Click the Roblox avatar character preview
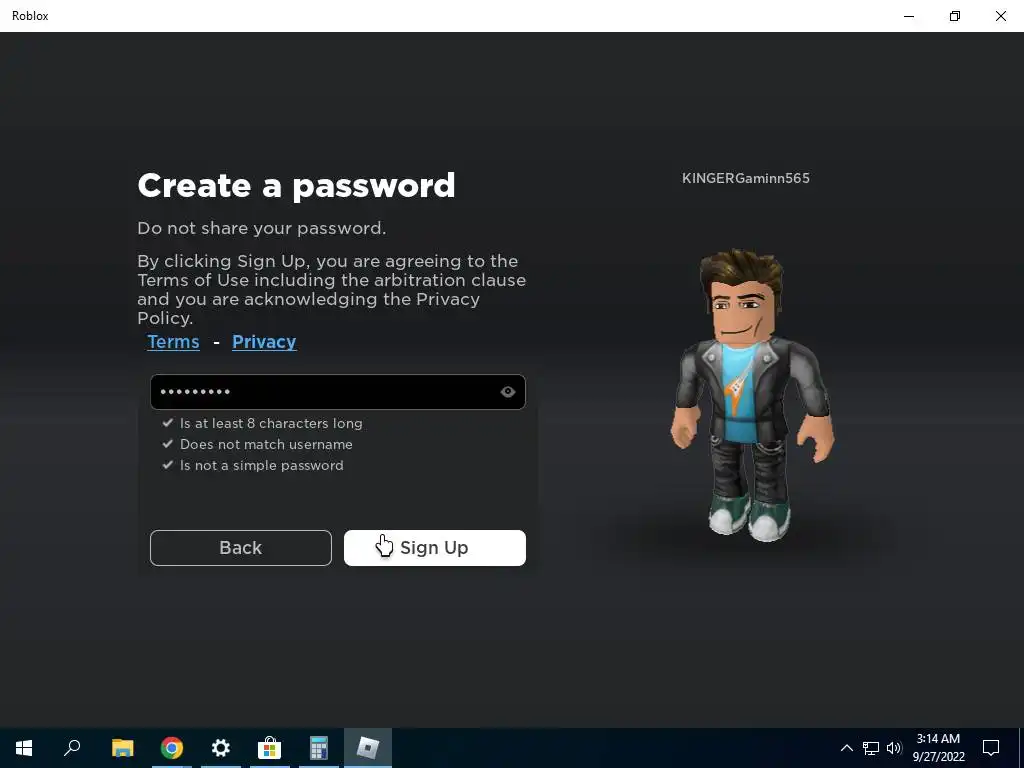This screenshot has width=1024, height=768. (751, 395)
